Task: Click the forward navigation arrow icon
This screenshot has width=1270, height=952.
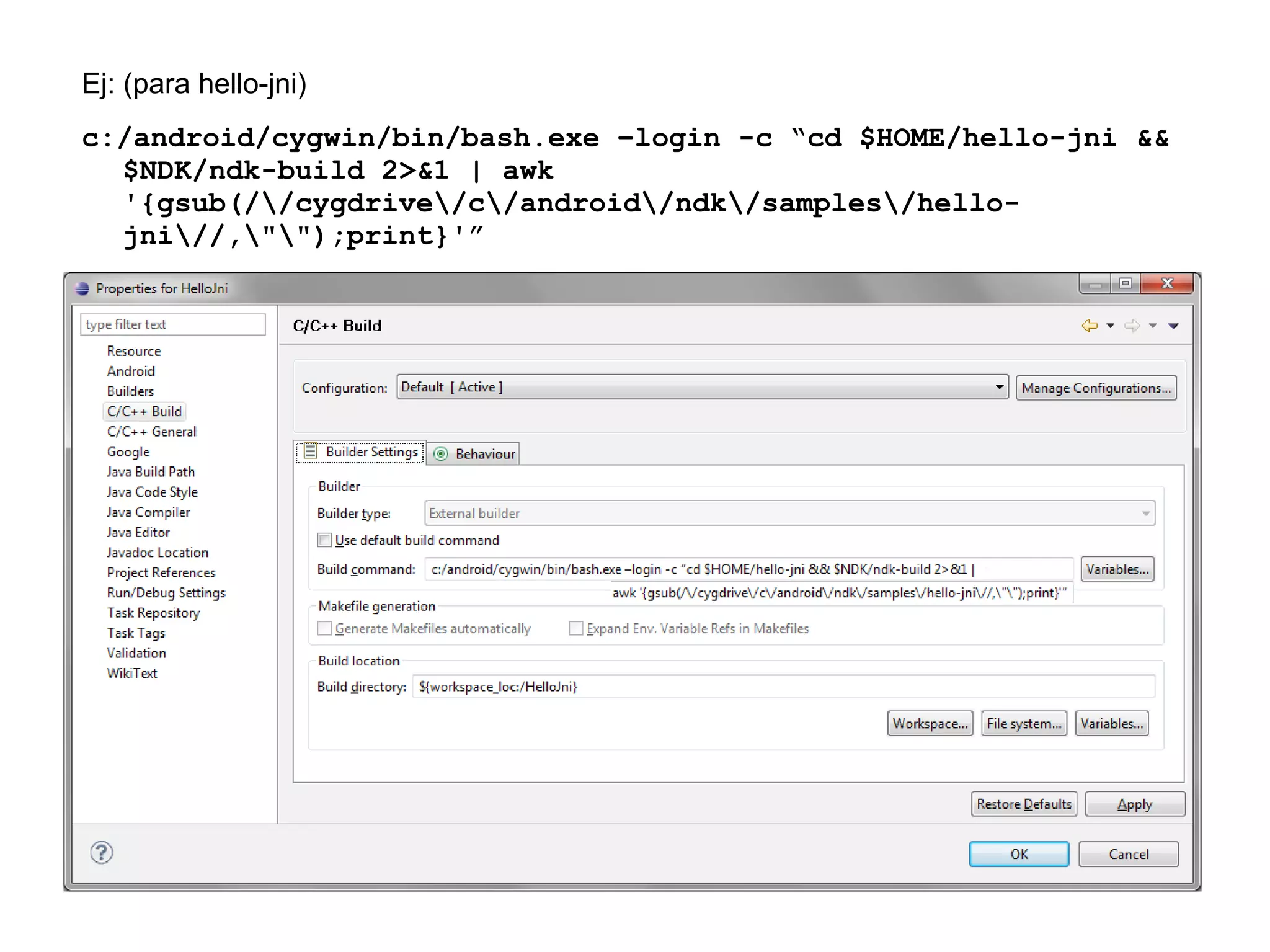Action: [1132, 326]
